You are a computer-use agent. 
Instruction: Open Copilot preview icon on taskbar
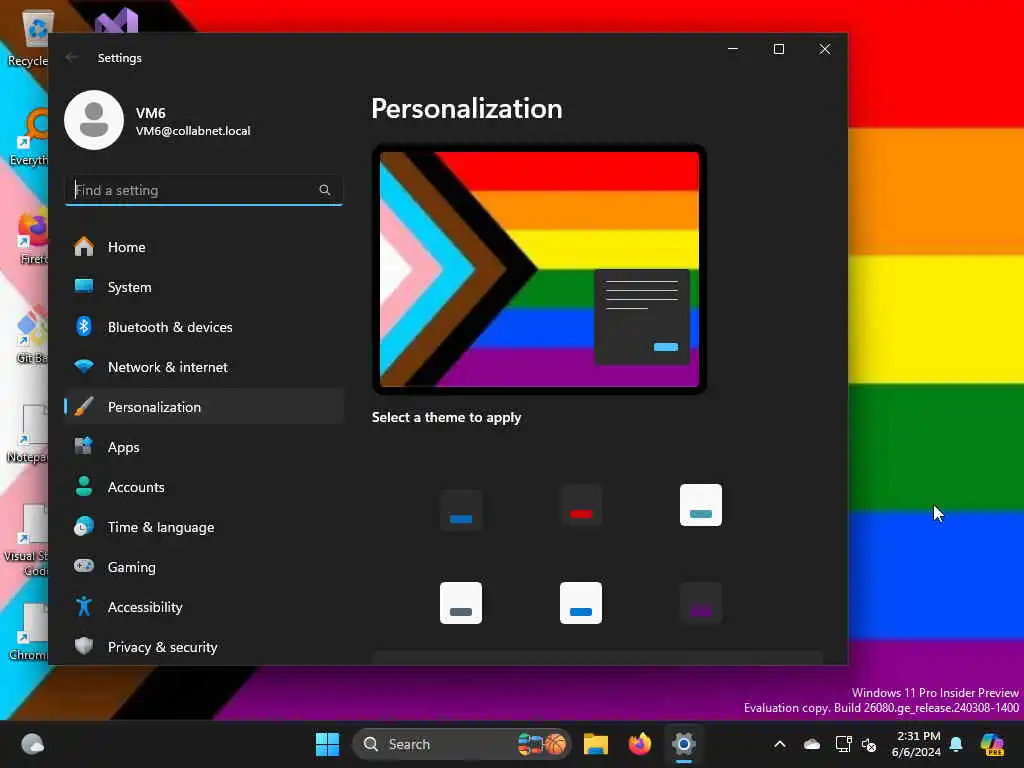click(992, 744)
